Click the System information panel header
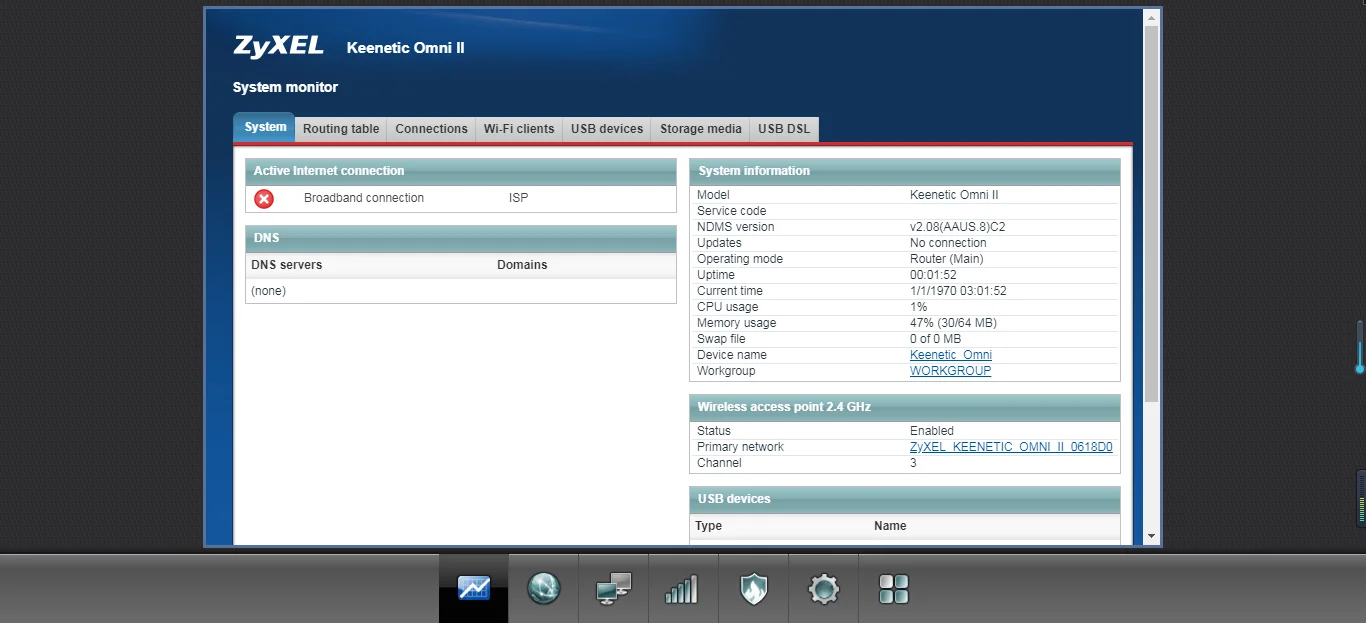This screenshot has width=1366, height=623. [x=905, y=171]
